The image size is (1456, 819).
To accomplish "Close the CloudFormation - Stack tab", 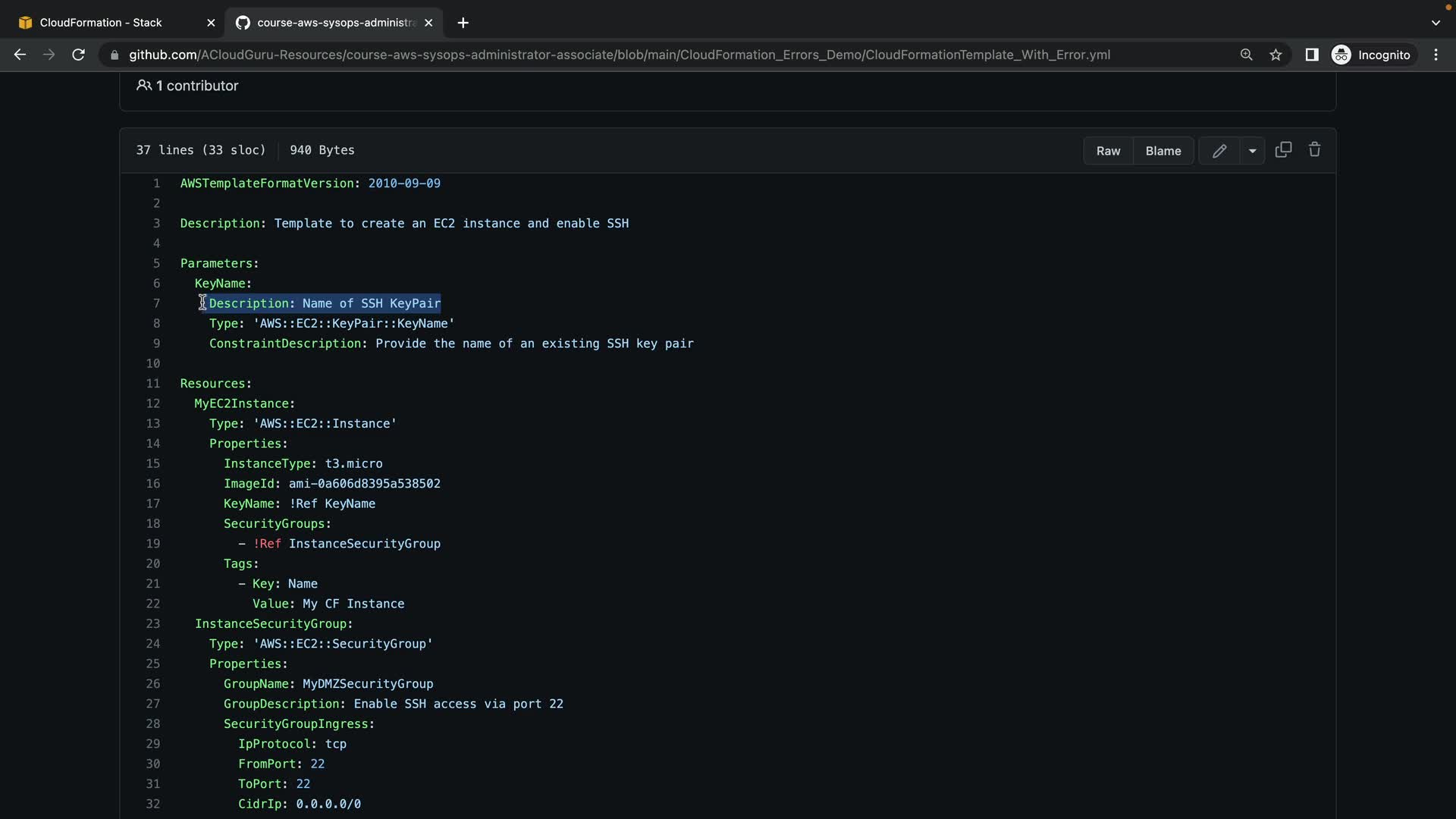I will 211,23.
